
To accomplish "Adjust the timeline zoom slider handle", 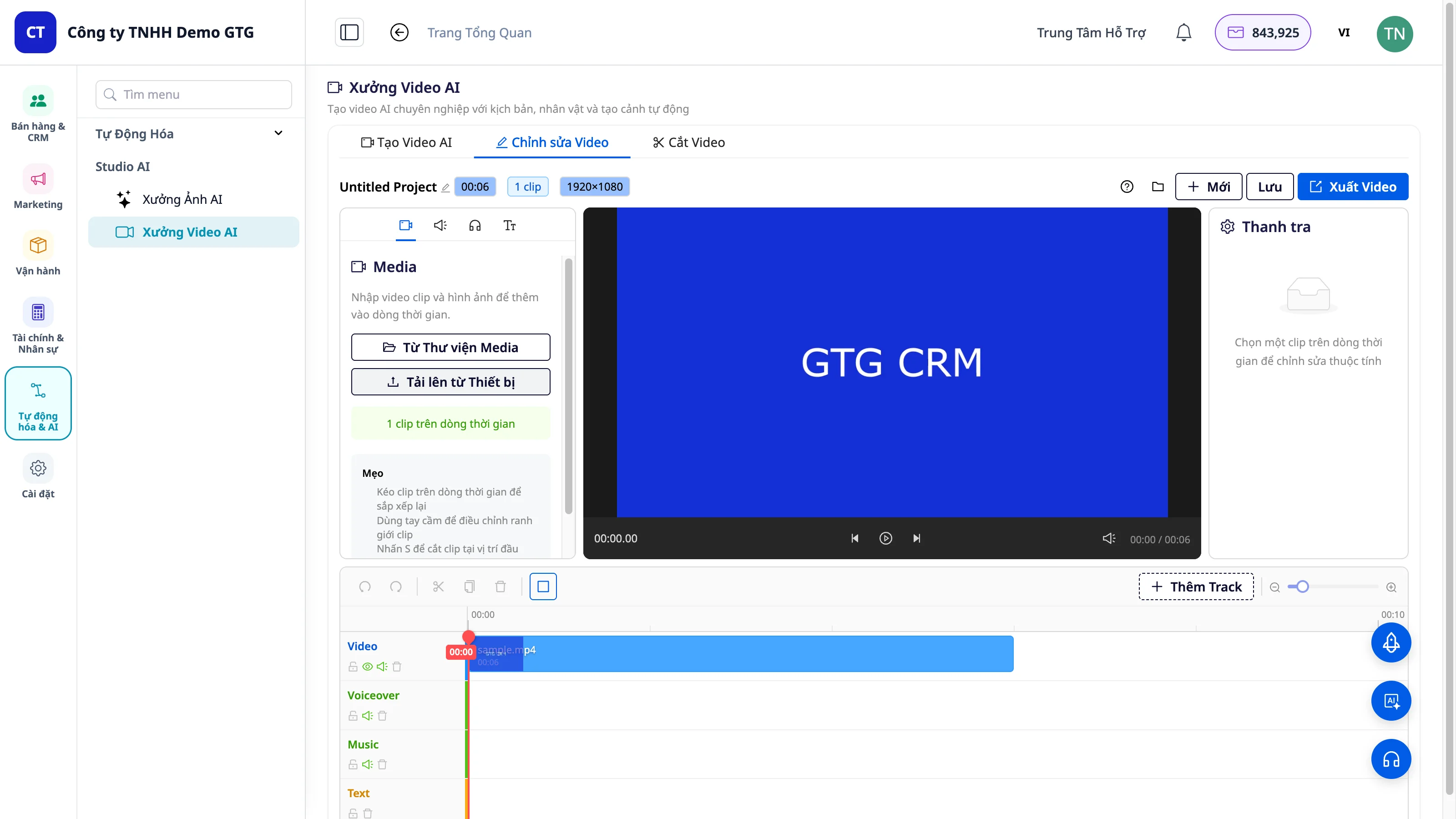I will point(1302,586).
